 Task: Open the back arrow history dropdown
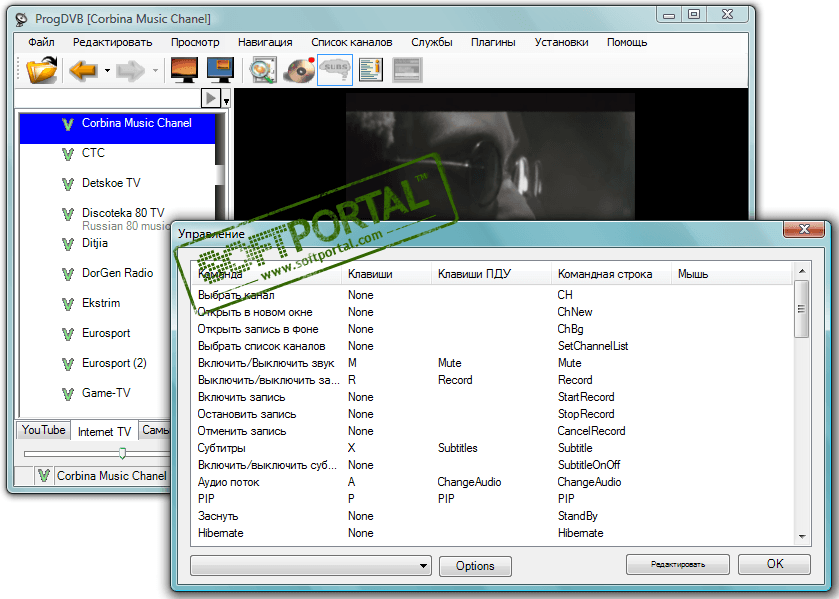click(x=107, y=70)
